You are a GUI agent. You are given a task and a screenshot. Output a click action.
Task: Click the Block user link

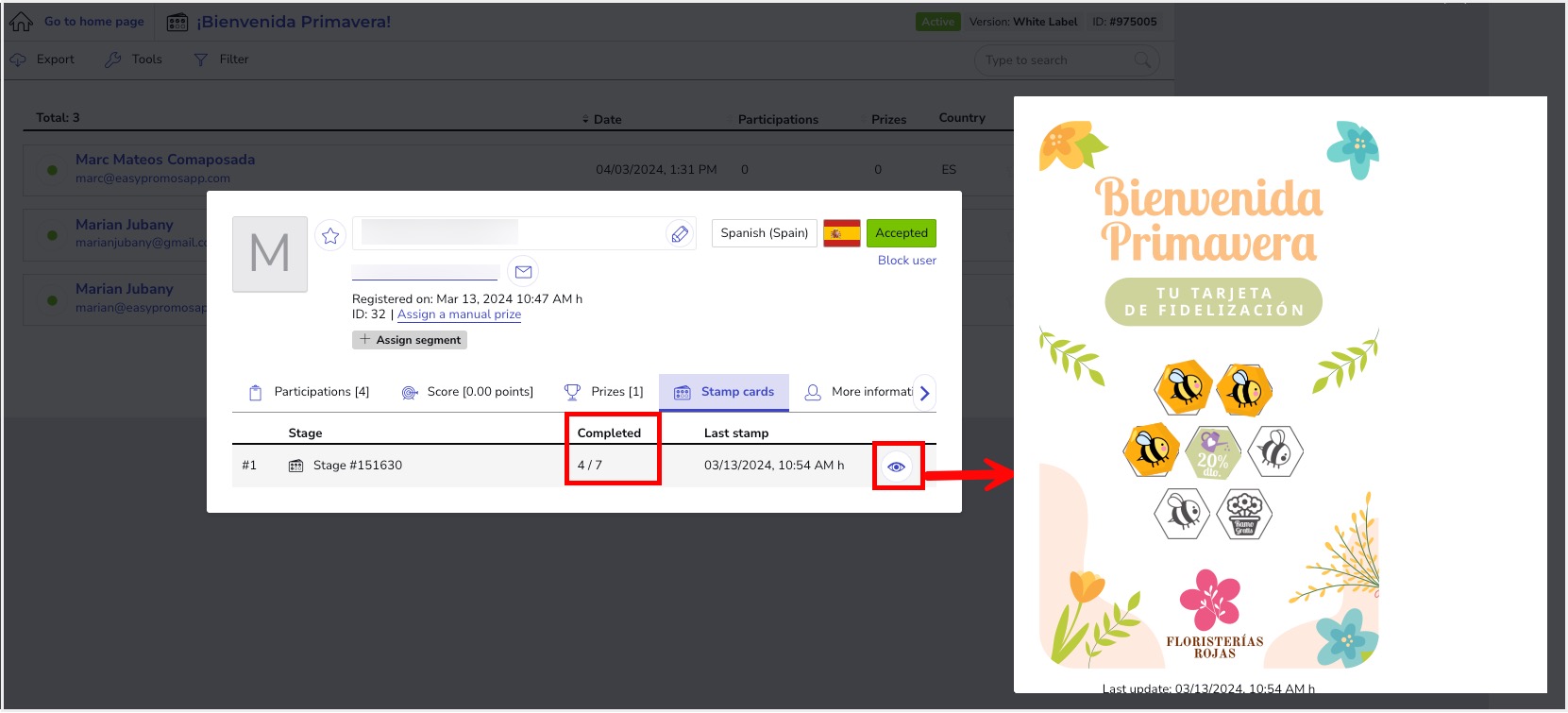pyautogui.click(x=906, y=261)
